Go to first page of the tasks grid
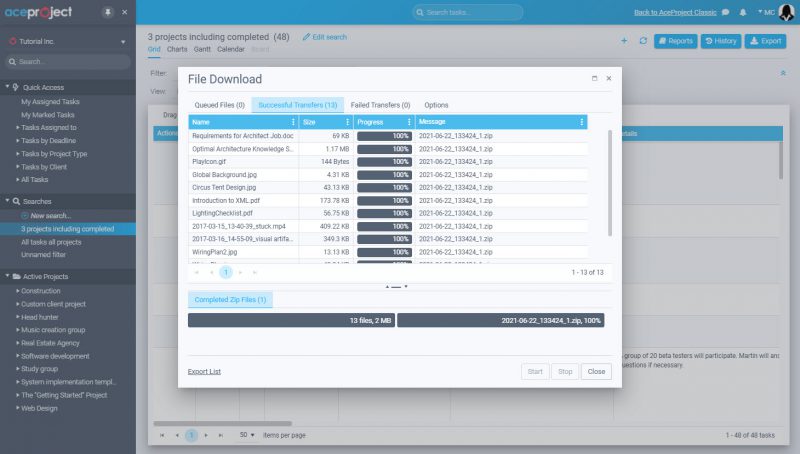This screenshot has height=454, width=800. 162,435
